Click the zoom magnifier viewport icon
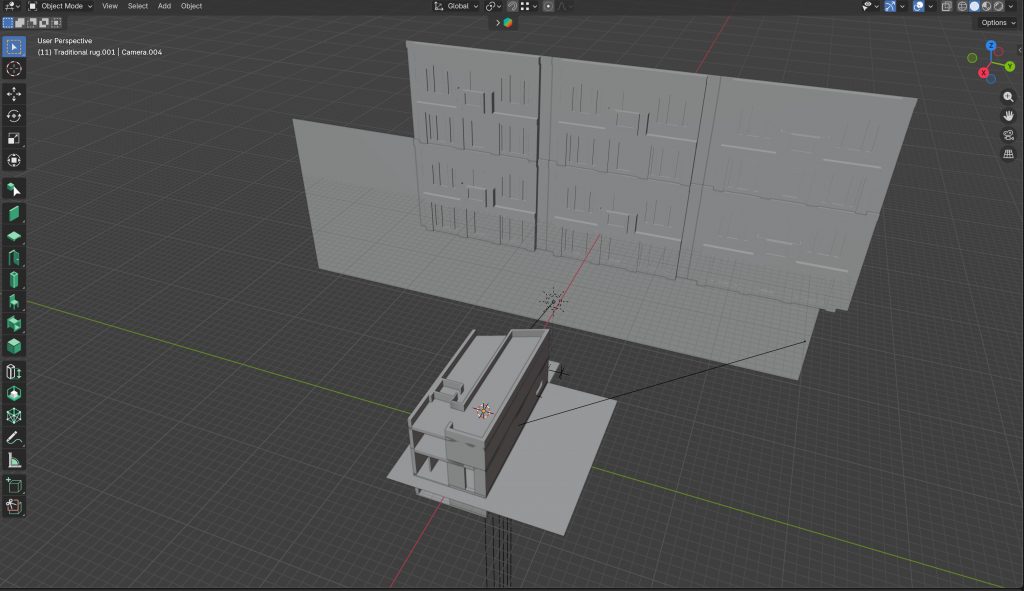Image resolution: width=1024 pixels, height=591 pixels. tap(1008, 97)
